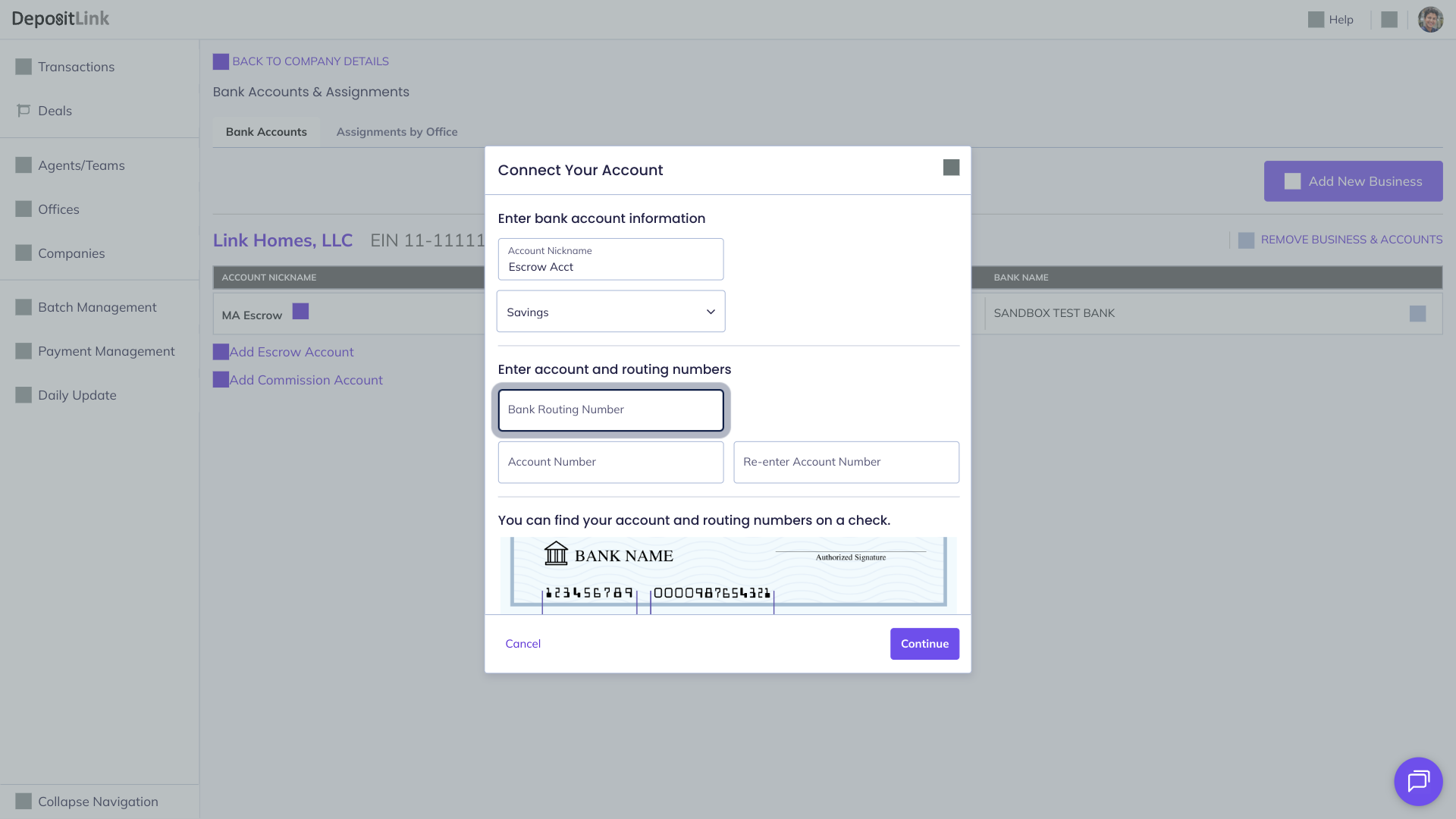
Task: Go back to Company Details
Action: [309, 61]
